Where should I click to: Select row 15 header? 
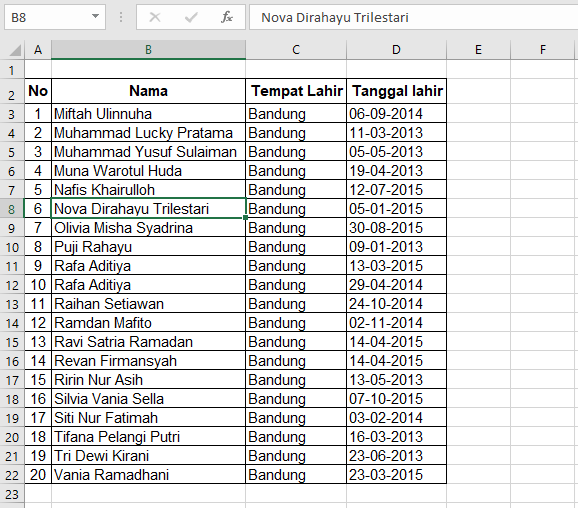(12, 342)
